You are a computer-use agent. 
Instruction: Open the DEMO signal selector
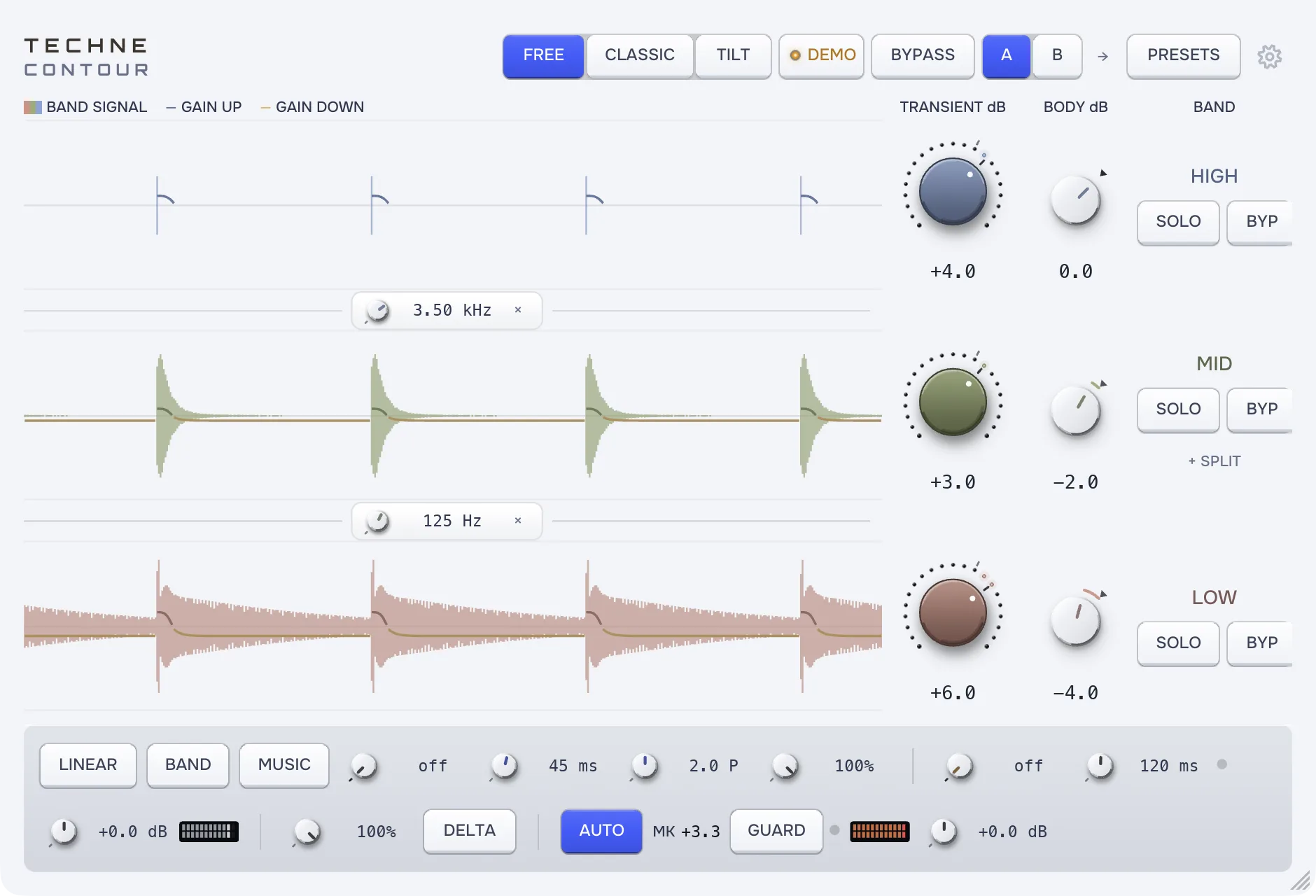point(822,55)
